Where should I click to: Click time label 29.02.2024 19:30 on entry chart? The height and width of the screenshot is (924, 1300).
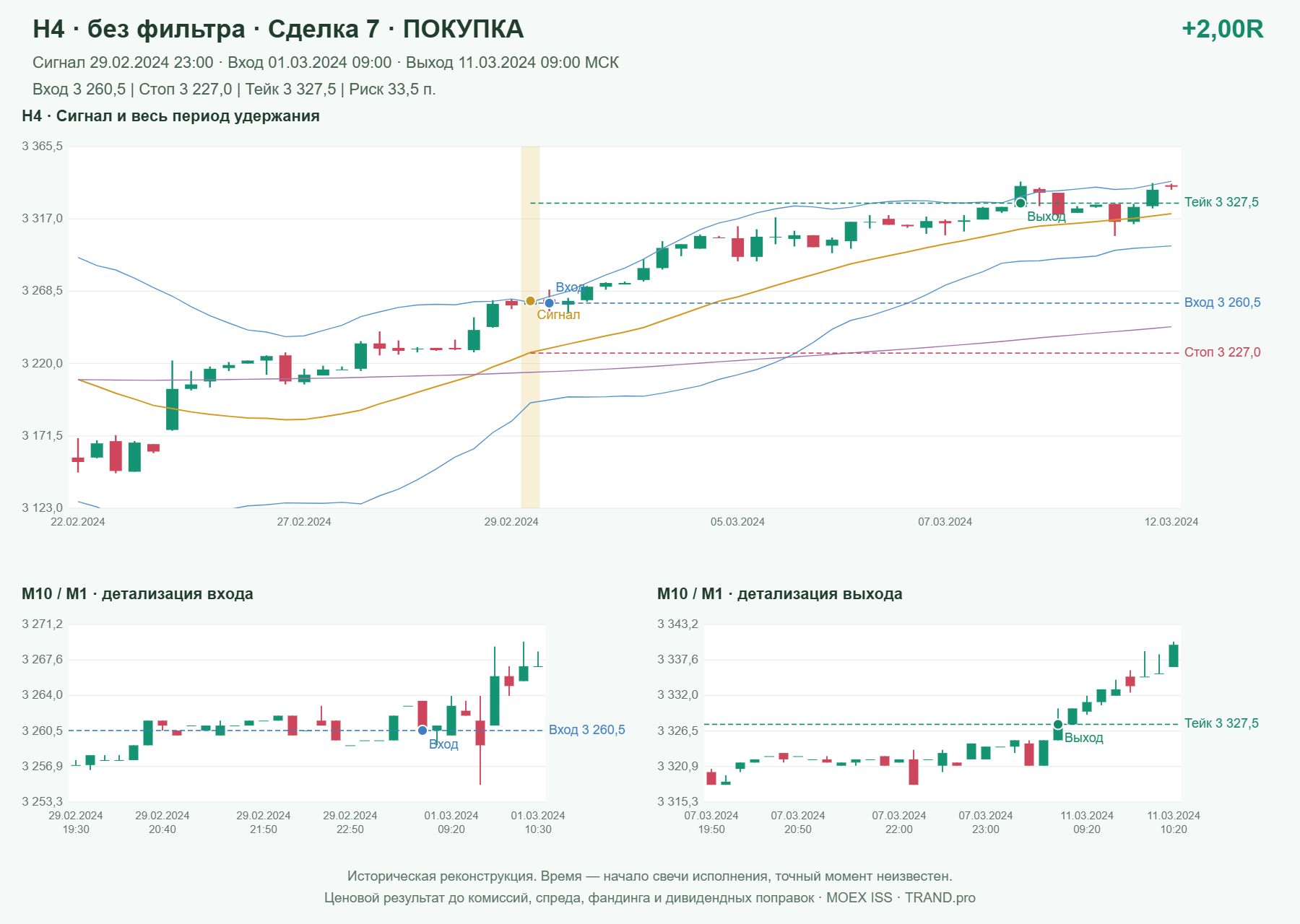pos(76,822)
